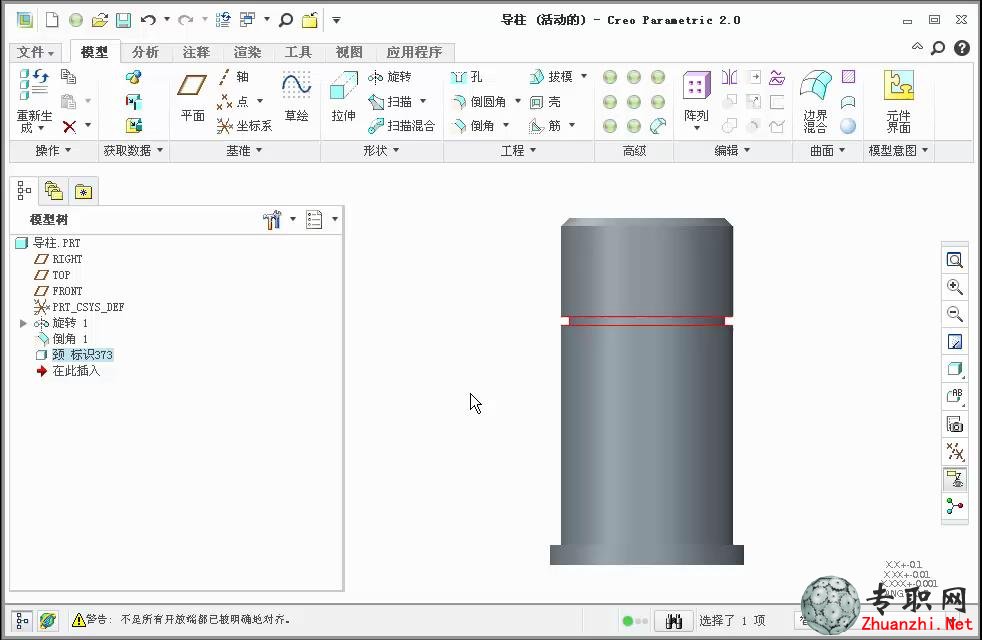
Task: Click the Regenerate (重新生成) icon
Action: [x=34, y=85]
